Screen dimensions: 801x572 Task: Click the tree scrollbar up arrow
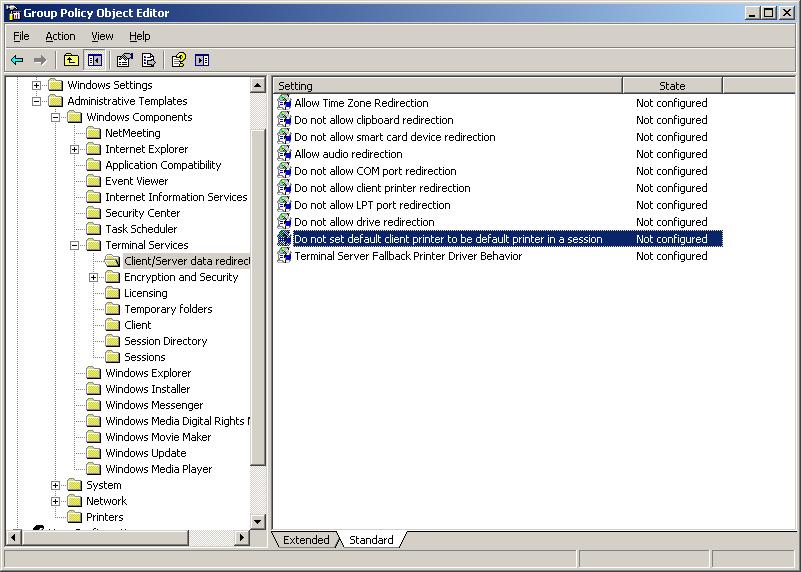[258, 85]
